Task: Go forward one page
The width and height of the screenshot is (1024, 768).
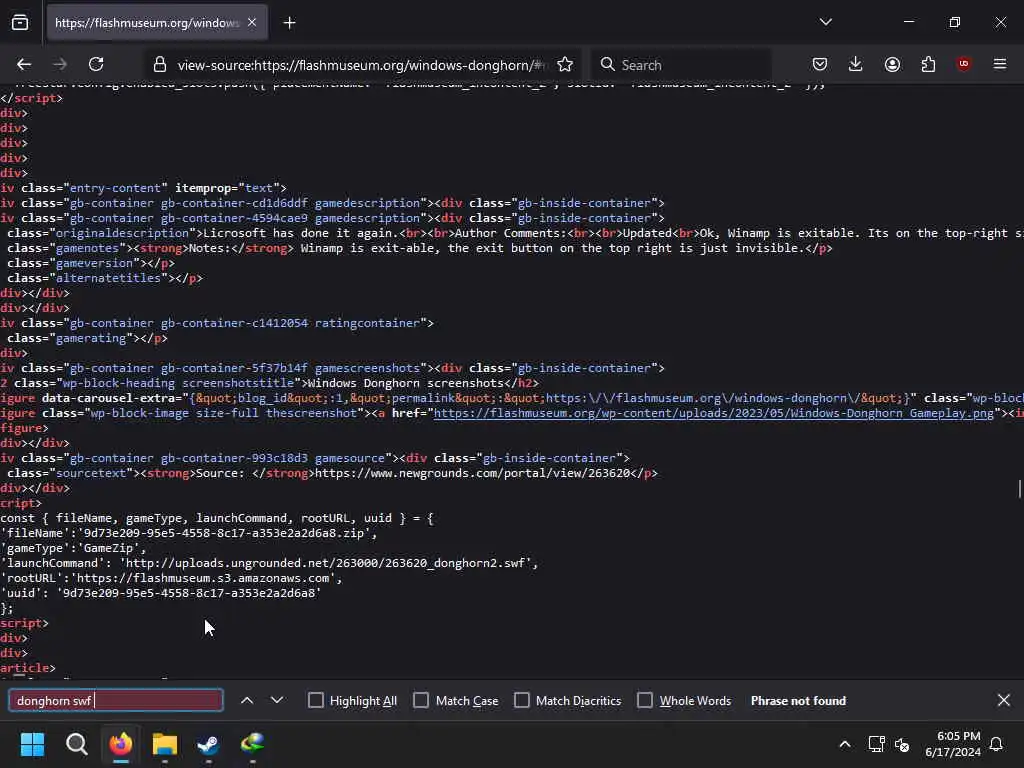Action: pyautogui.click(x=60, y=64)
